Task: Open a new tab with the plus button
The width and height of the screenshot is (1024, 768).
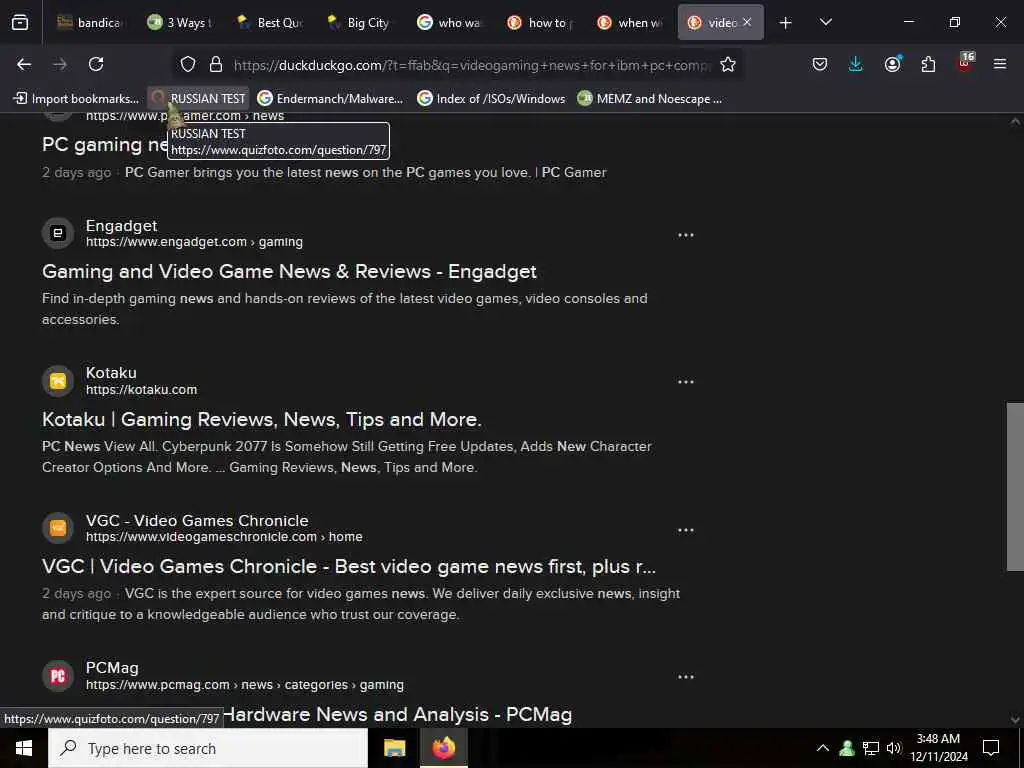Action: point(786,23)
